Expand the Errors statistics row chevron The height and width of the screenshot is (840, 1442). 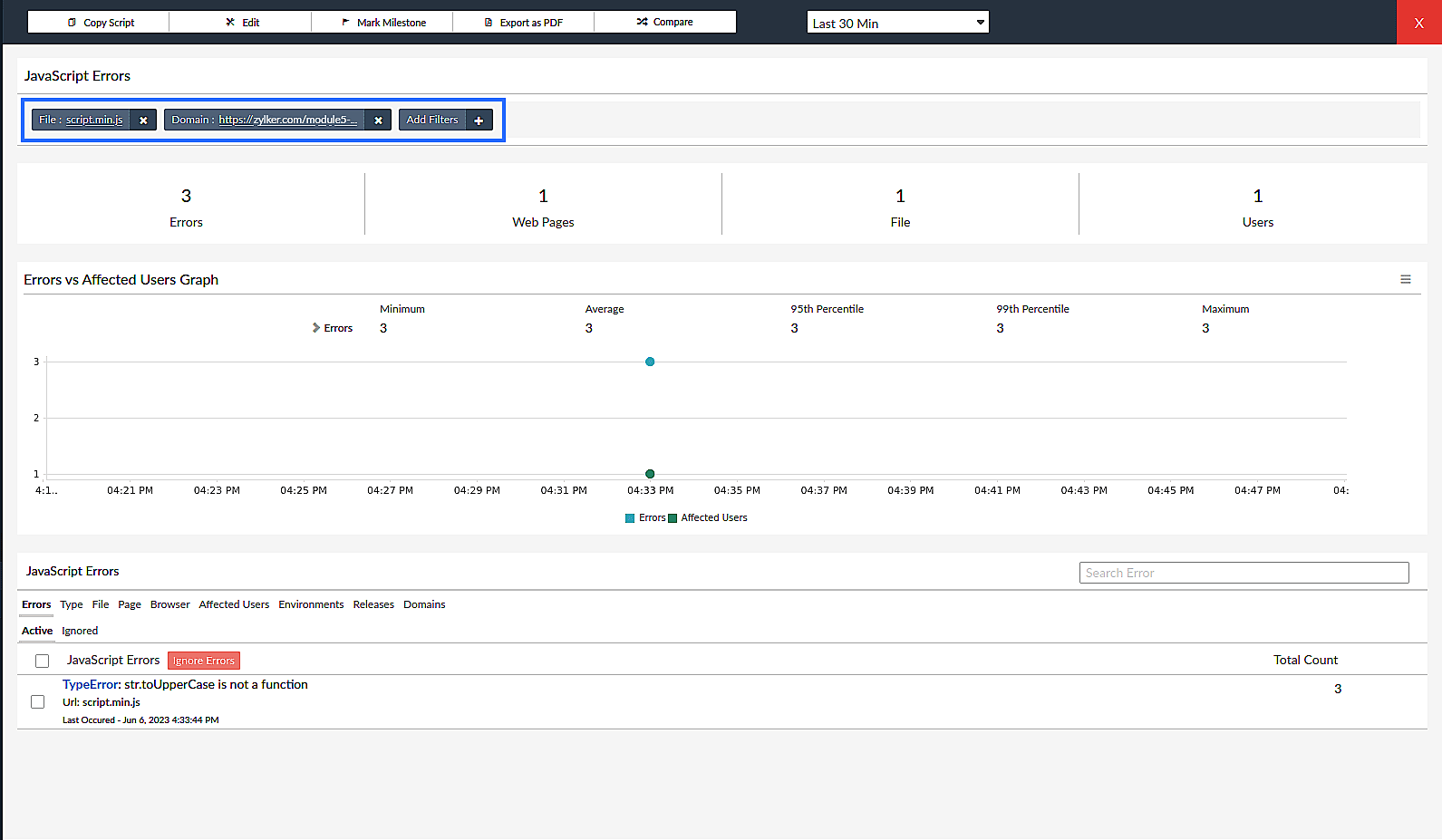(316, 328)
